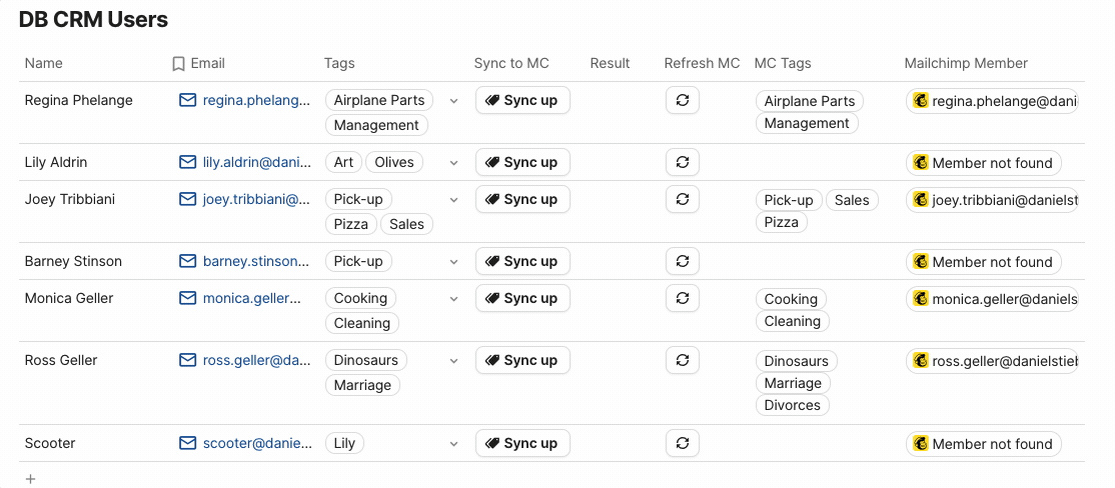Refresh MC for Barney Stinson row
The image size is (1115, 488).
[x=682, y=261]
